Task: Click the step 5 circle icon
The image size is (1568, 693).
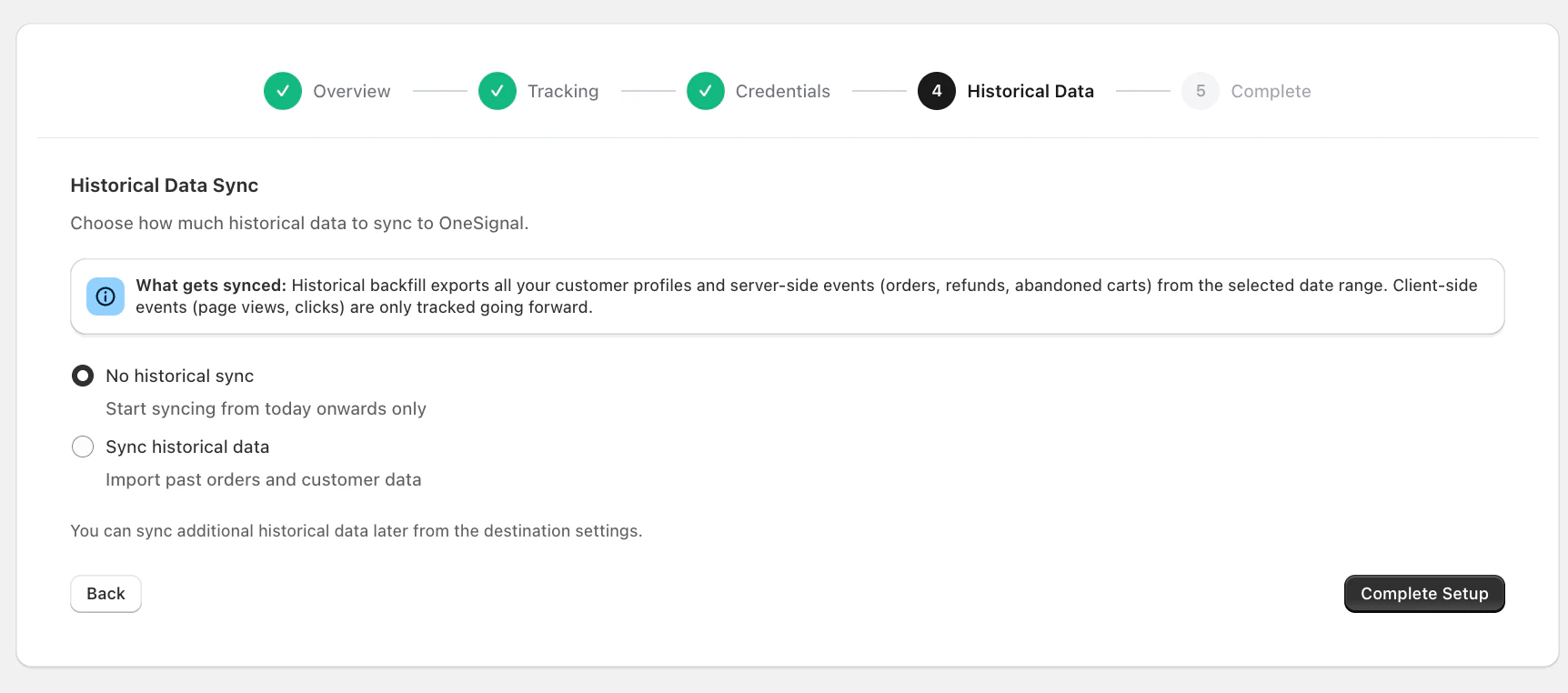Action: click(x=1200, y=91)
